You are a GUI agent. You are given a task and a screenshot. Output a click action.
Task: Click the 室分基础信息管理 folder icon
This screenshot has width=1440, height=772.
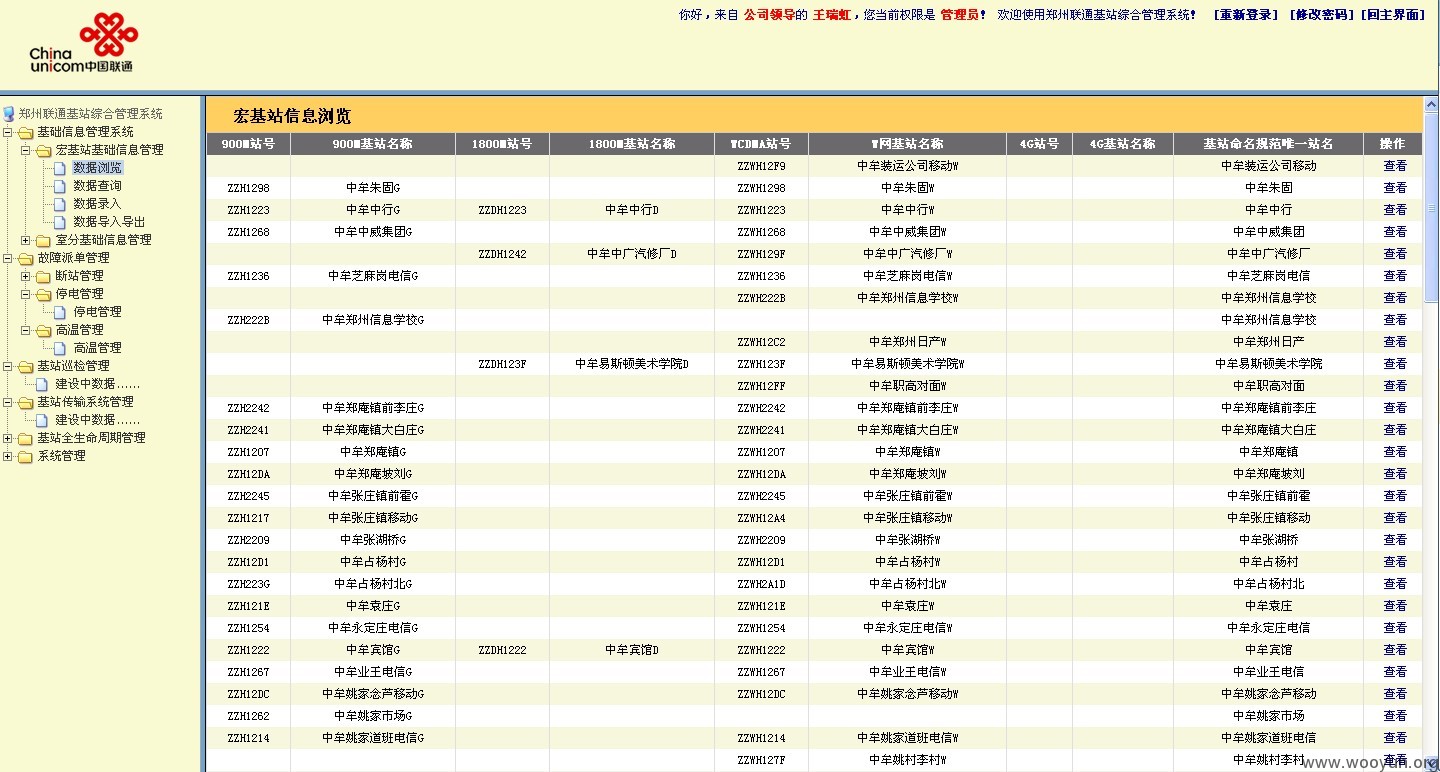pyautogui.click(x=44, y=240)
